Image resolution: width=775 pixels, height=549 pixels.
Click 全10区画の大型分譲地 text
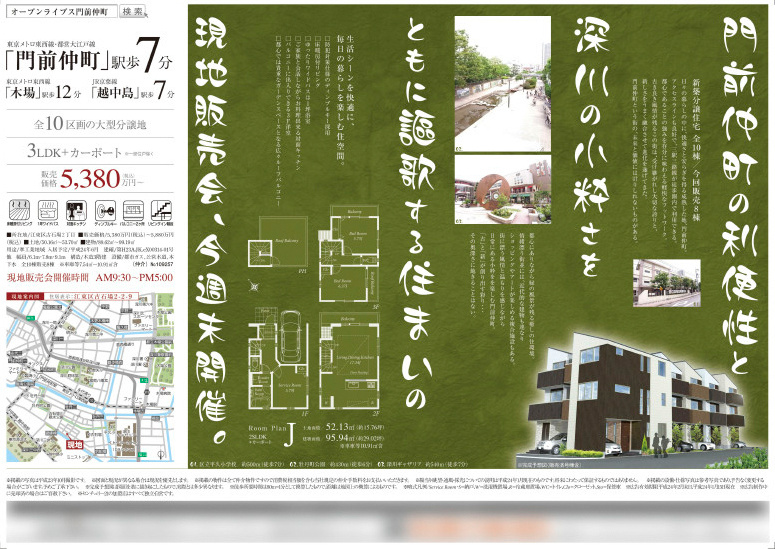point(90,124)
